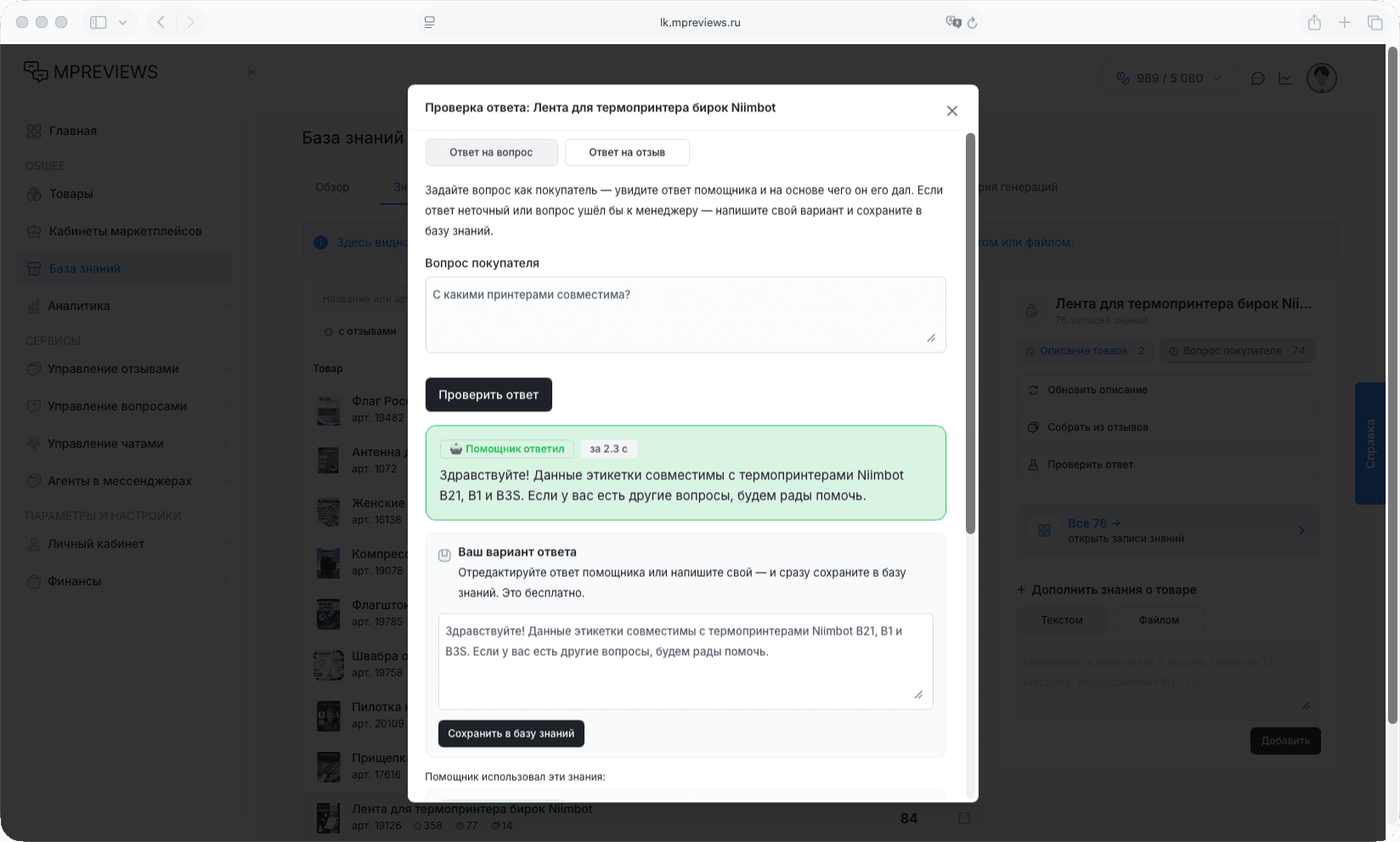Open the chat messages icon in the header
Screen dimensions: 1400x842
[1258, 78]
